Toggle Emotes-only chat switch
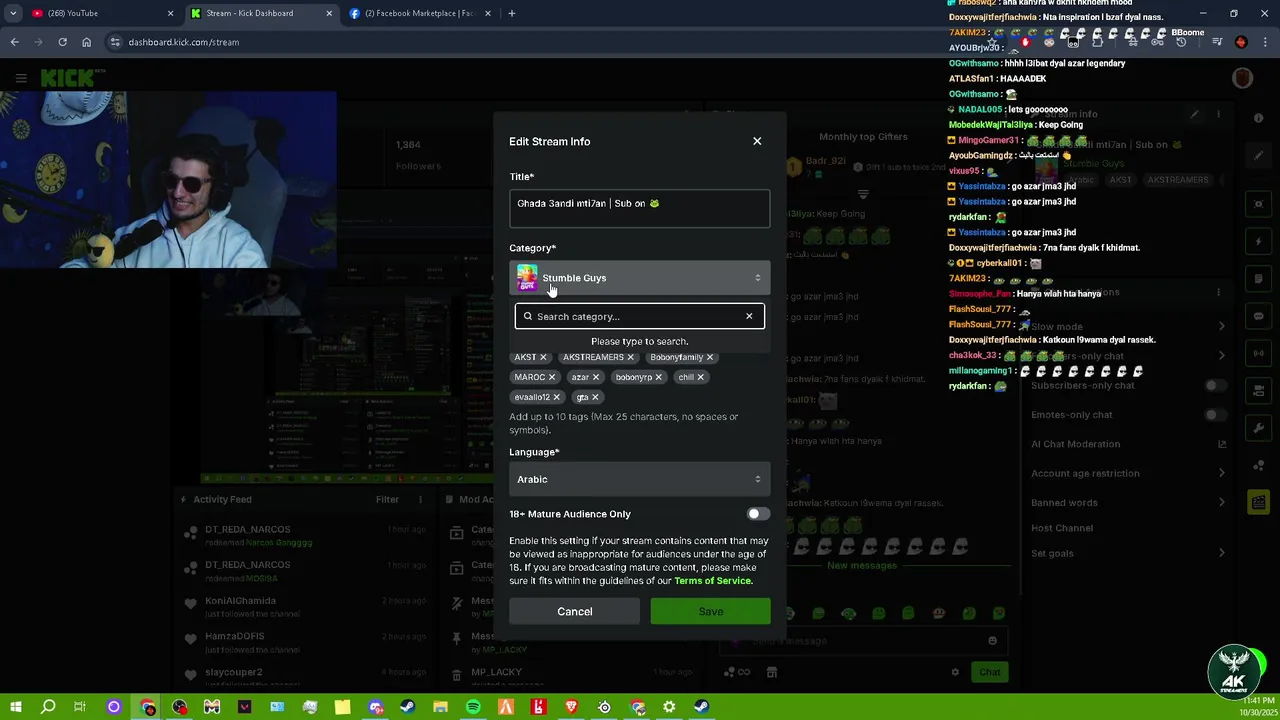Viewport: 1280px width, 720px height. 1215,414
